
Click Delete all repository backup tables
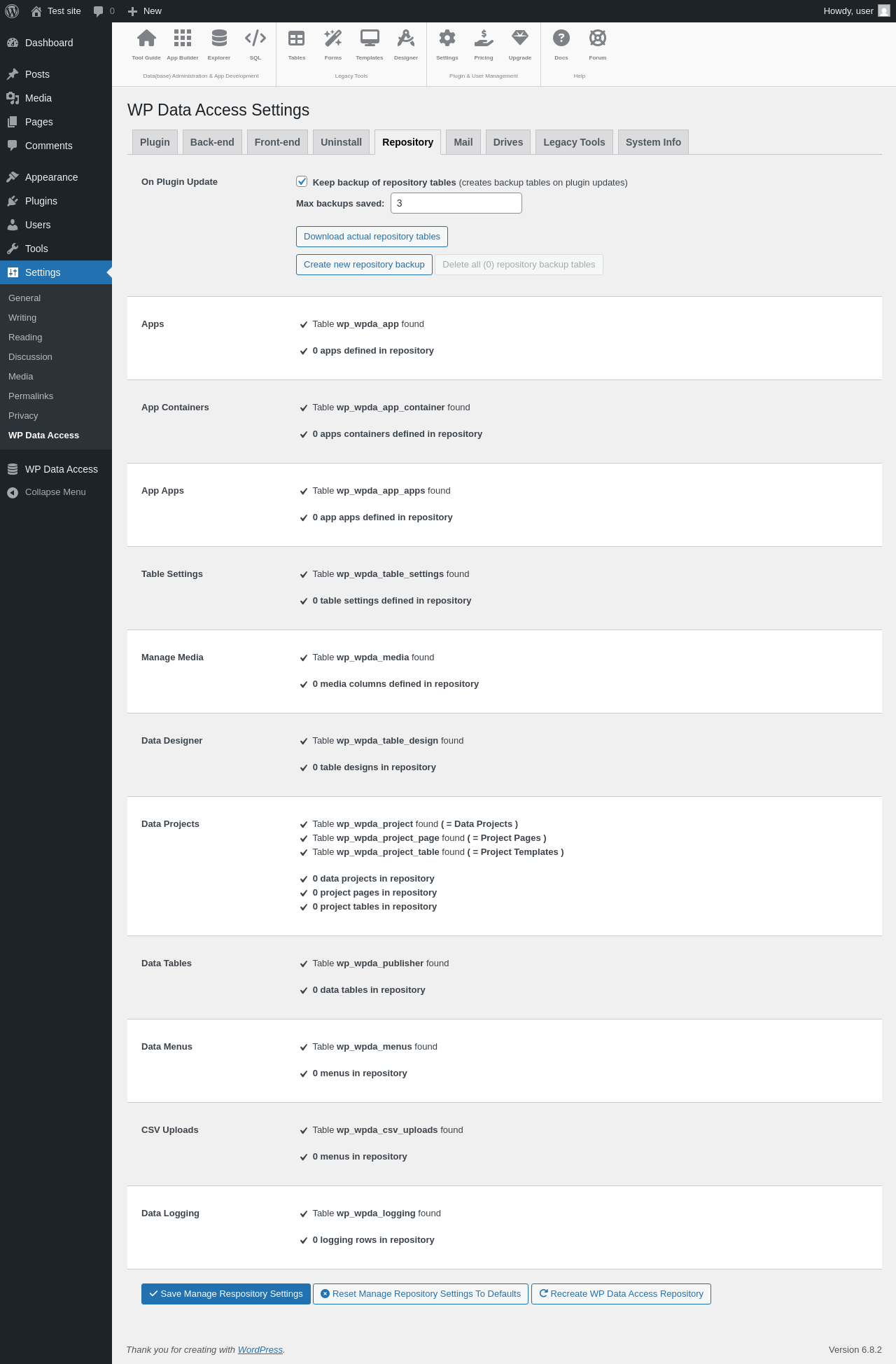(519, 265)
